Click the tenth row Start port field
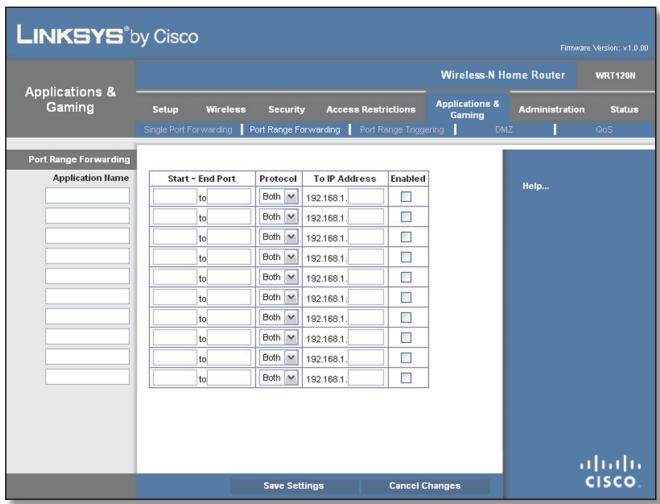The image size is (660, 504). tap(175, 378)
